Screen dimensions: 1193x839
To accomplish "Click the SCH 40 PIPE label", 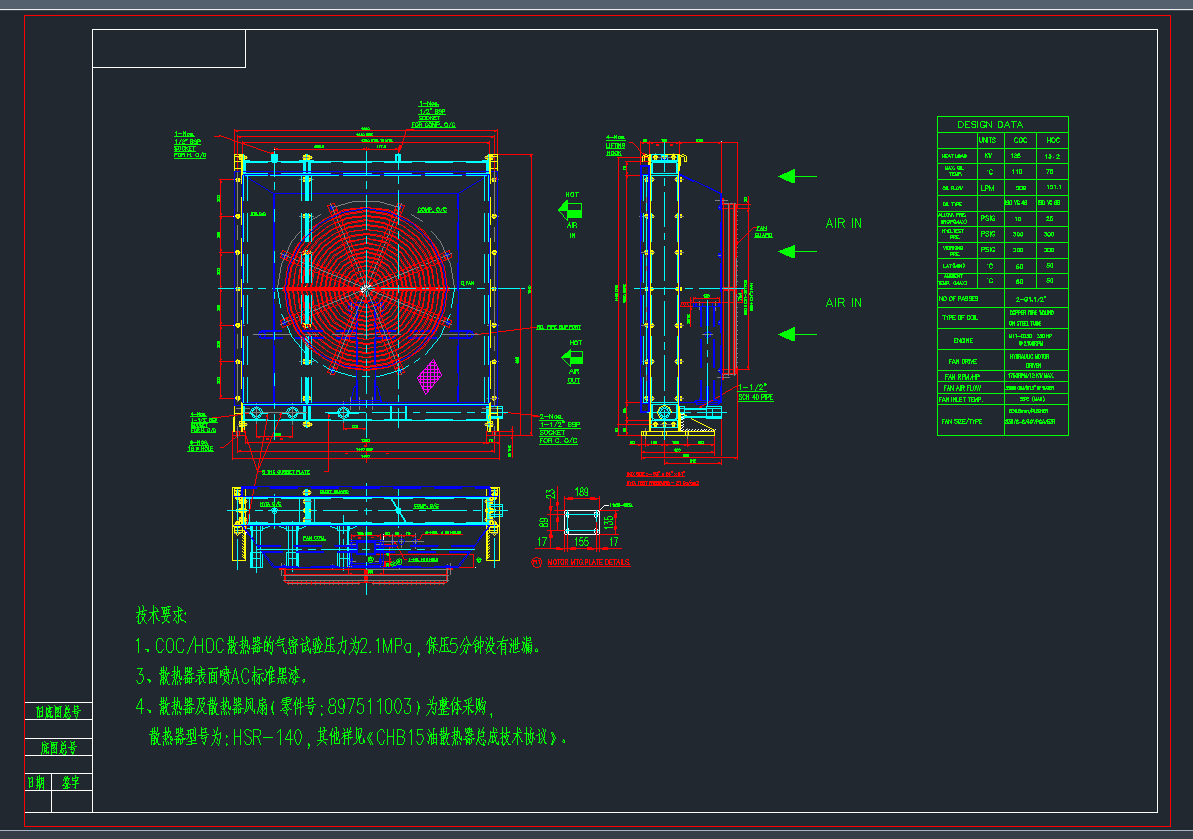I will coord(757,397).
